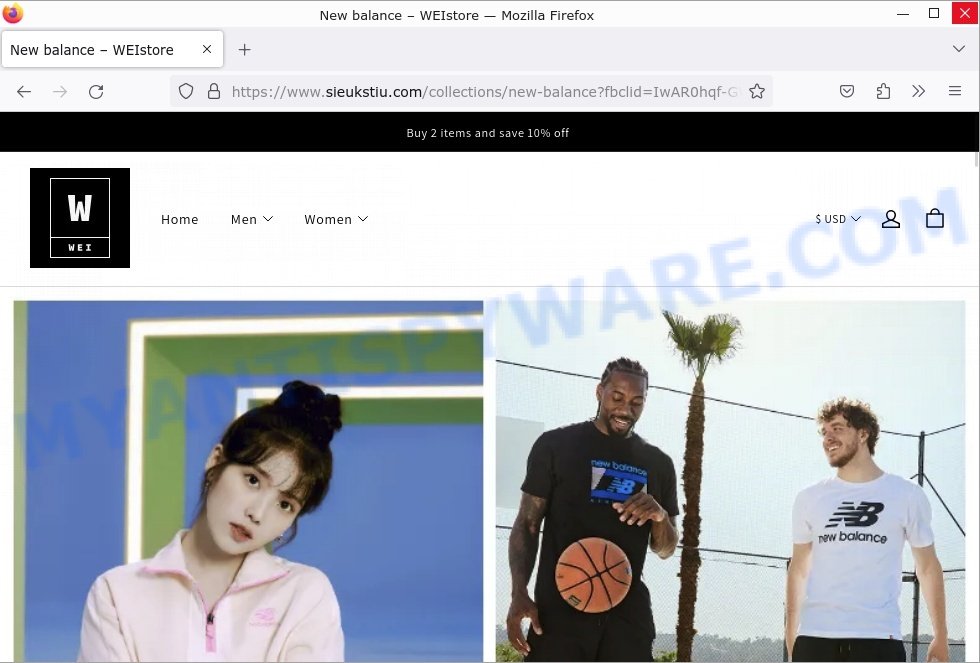Close the Firefox window

tap(965, 13)
